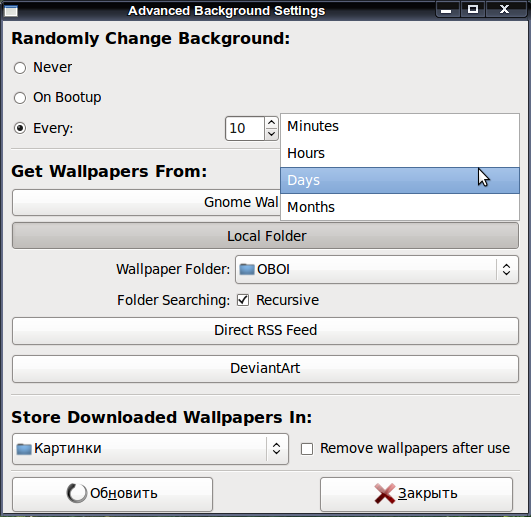Close the window using title bar X
The image size is (531, 517).
pyautogui.click(x=505, y=9)
